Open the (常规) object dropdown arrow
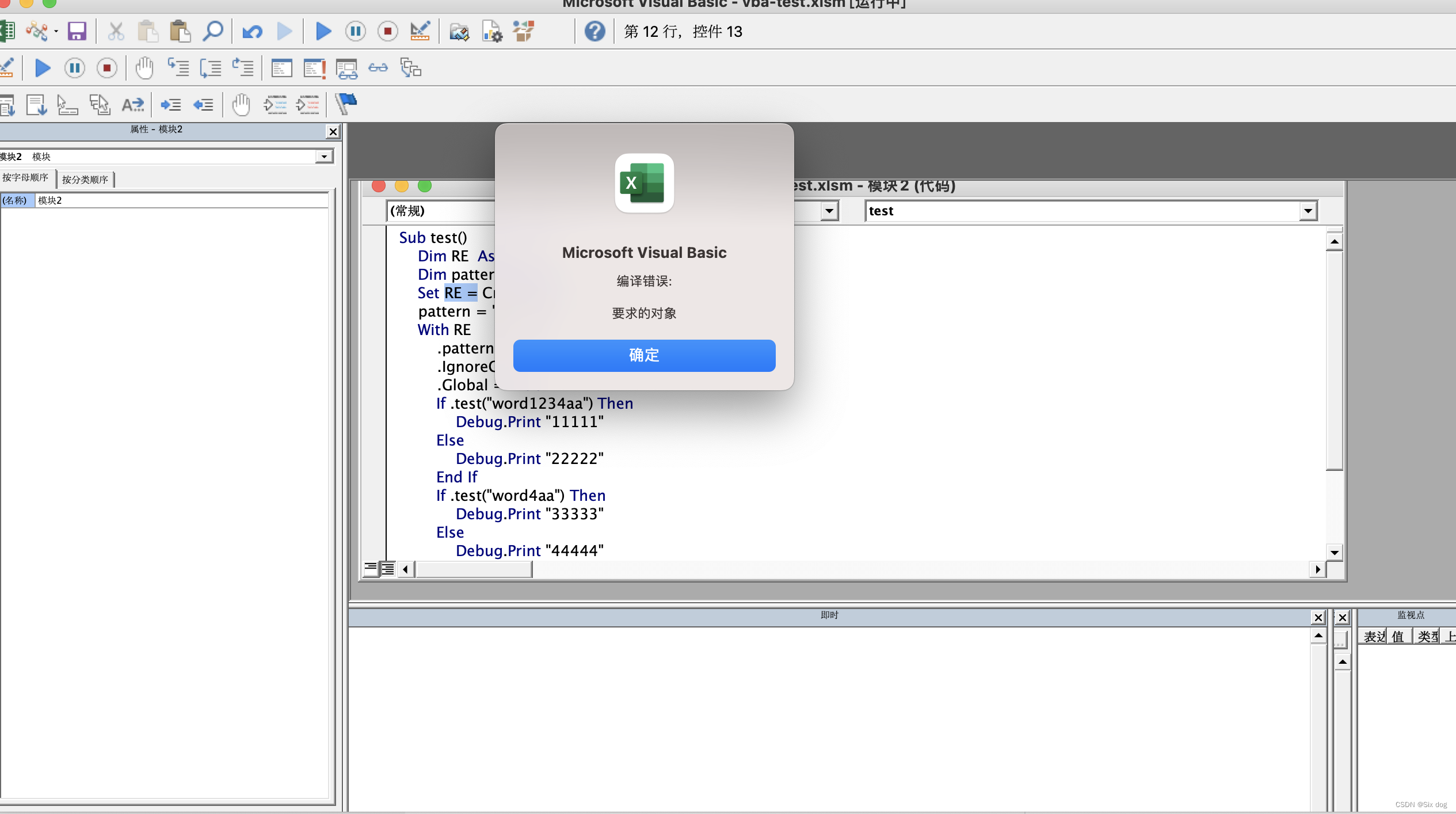 click(829, 211)
